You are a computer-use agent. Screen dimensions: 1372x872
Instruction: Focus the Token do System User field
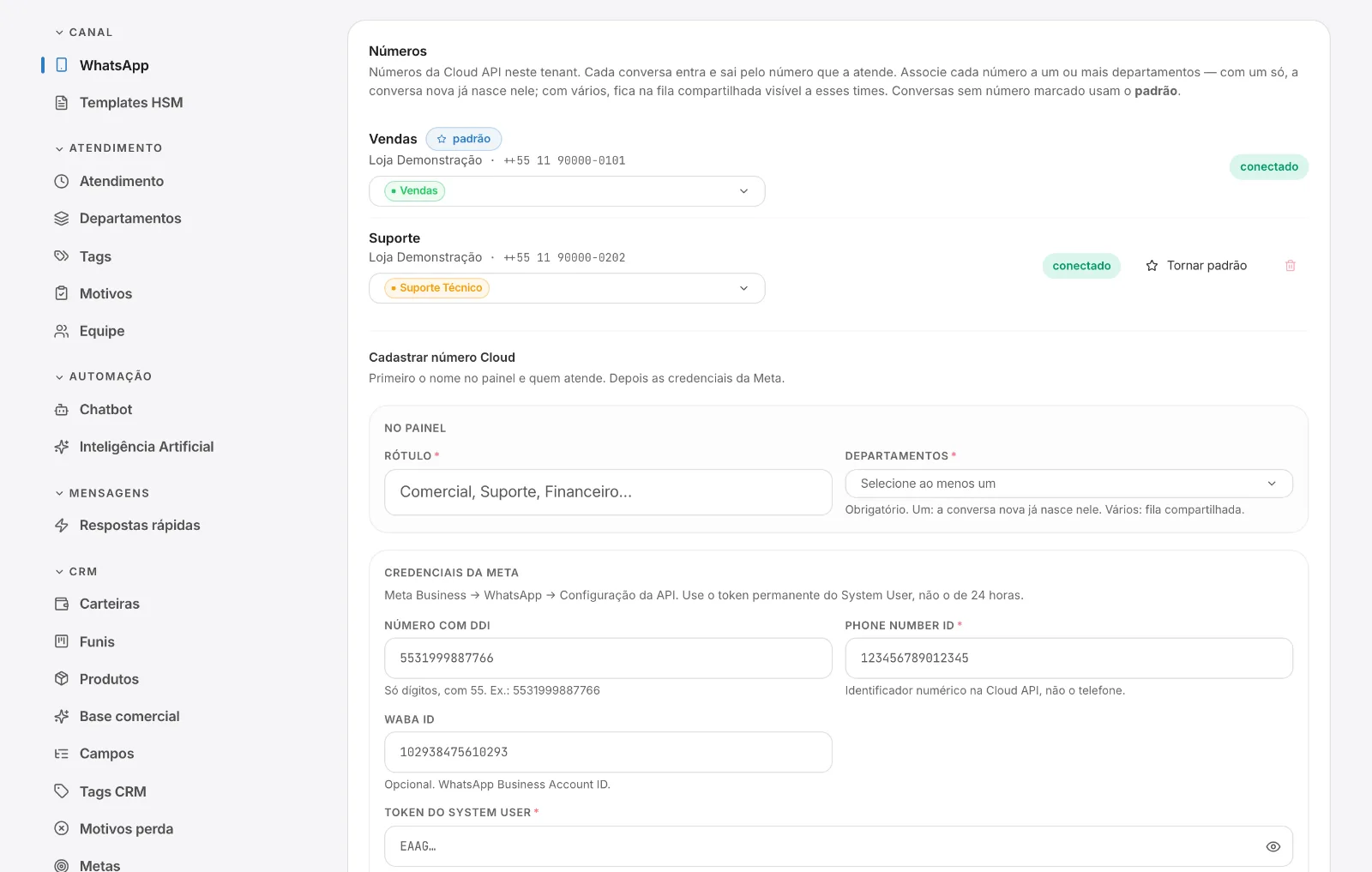point(839,846)
